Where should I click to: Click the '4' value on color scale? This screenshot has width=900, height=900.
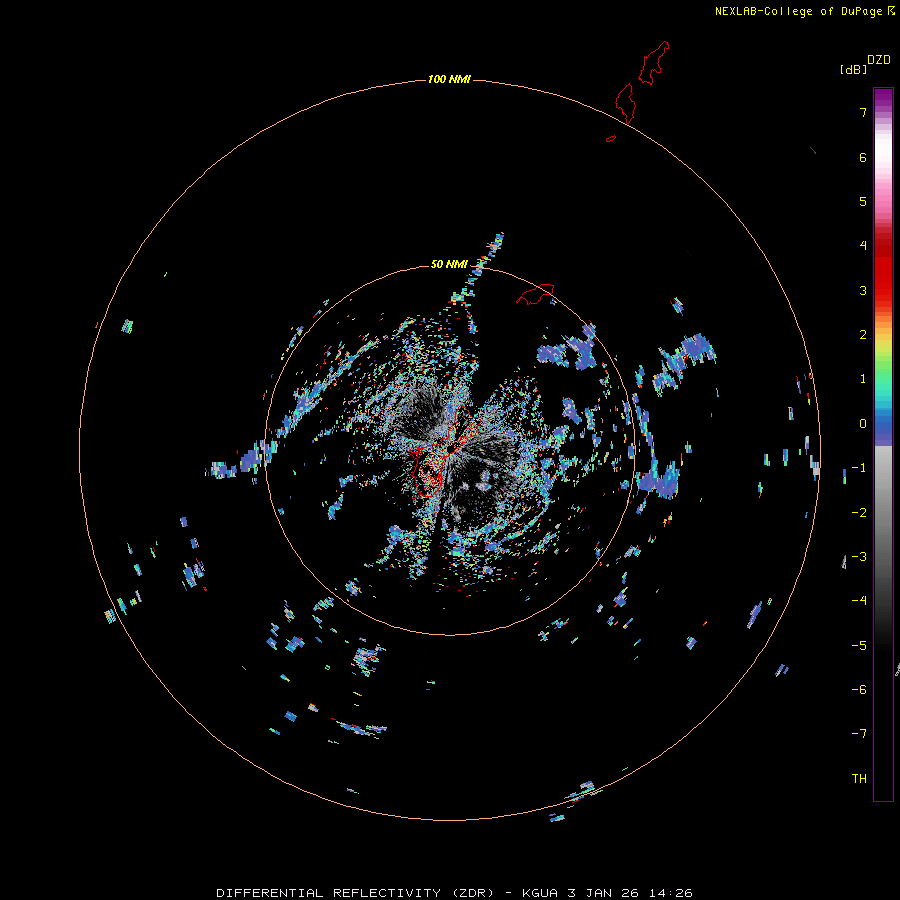click(x=863, y=246)
